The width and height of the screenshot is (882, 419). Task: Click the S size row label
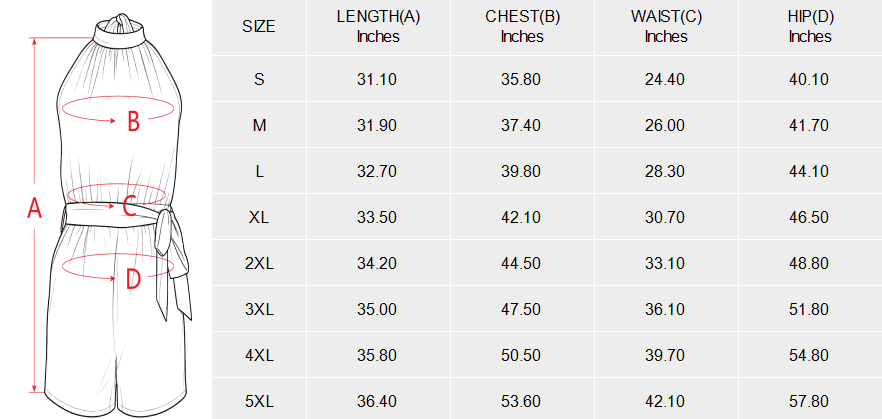click(259, 80)
